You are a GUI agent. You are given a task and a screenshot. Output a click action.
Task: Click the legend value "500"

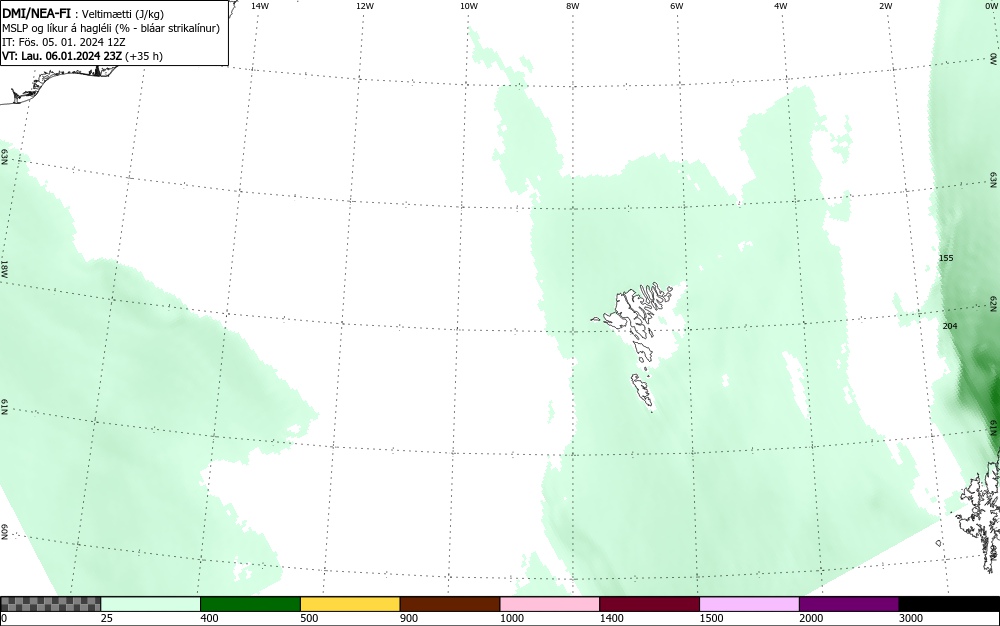click(x=309, y=618)
